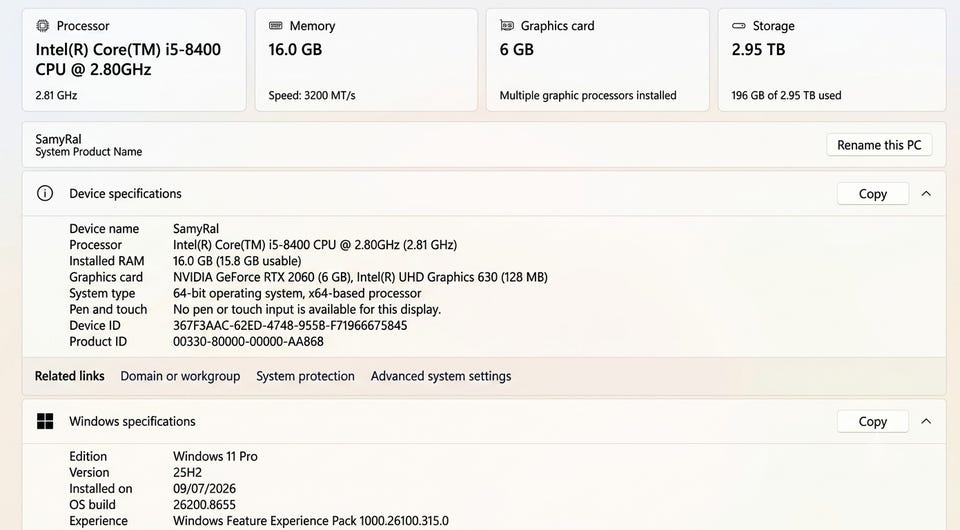
Task: Copy the Windows specifications
Action: 872,422
